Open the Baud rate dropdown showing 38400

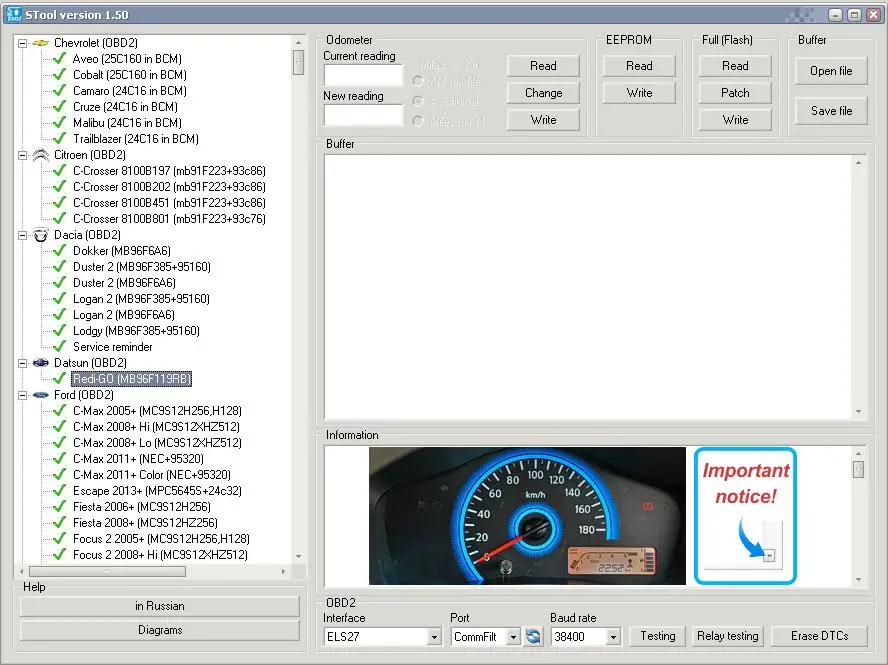click(613, 637)
